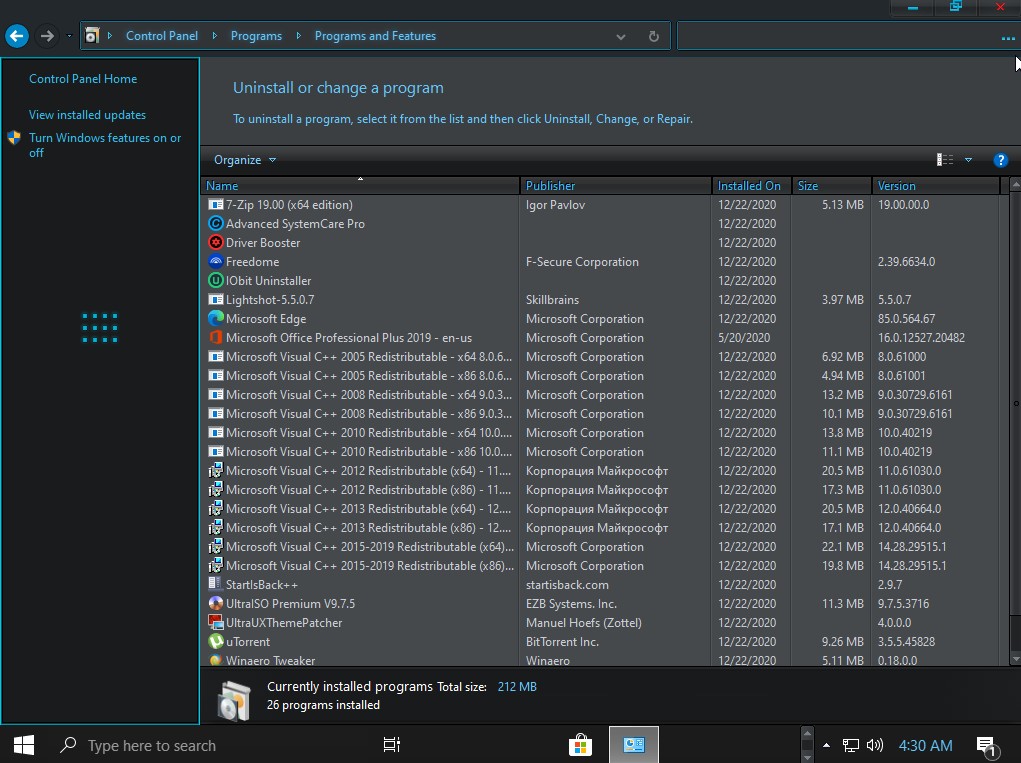Show hidden system tray icons
1021x763 pixels.
[x=826, y=745]
